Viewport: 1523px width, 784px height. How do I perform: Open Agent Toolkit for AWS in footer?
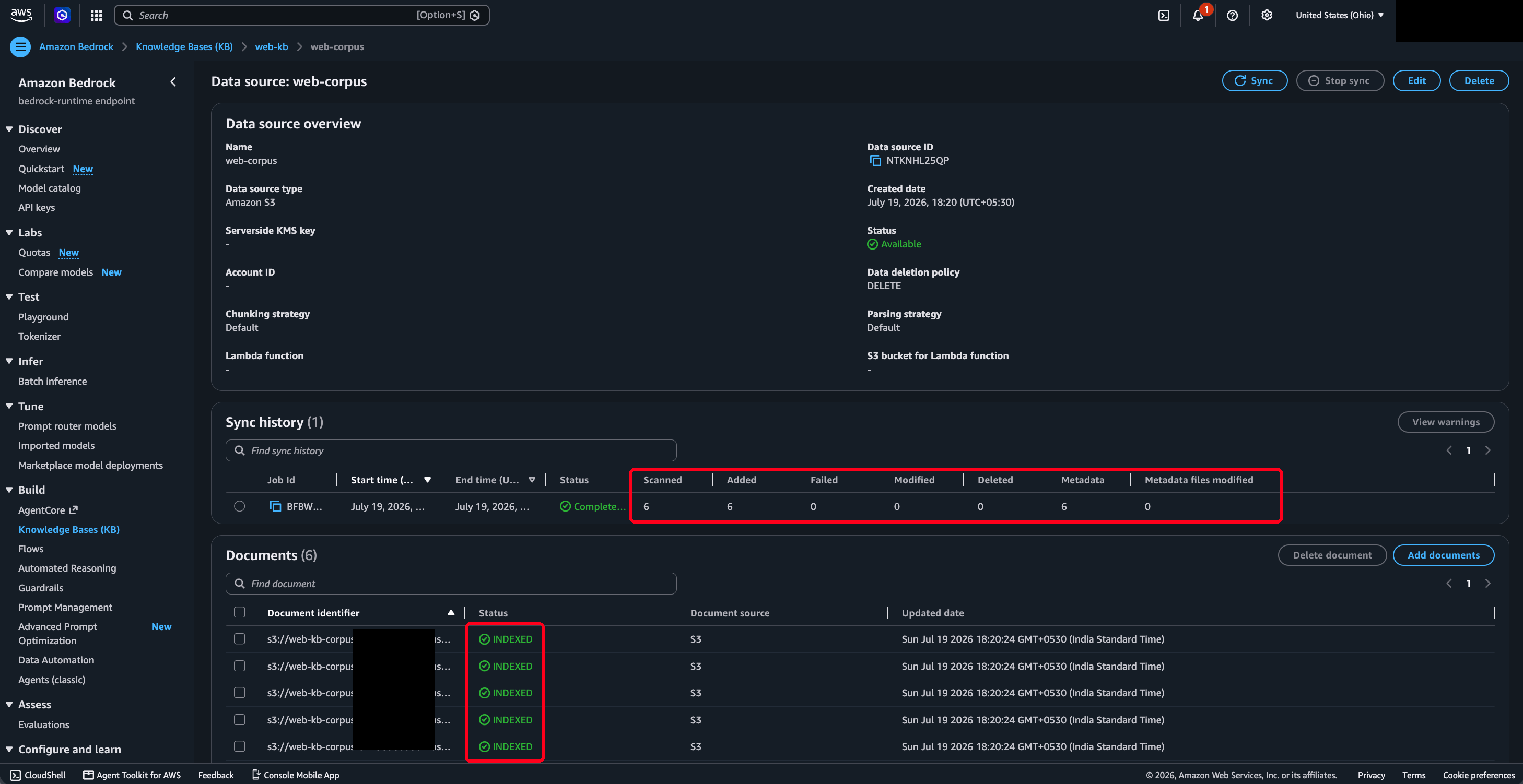(x=132, y=775)
